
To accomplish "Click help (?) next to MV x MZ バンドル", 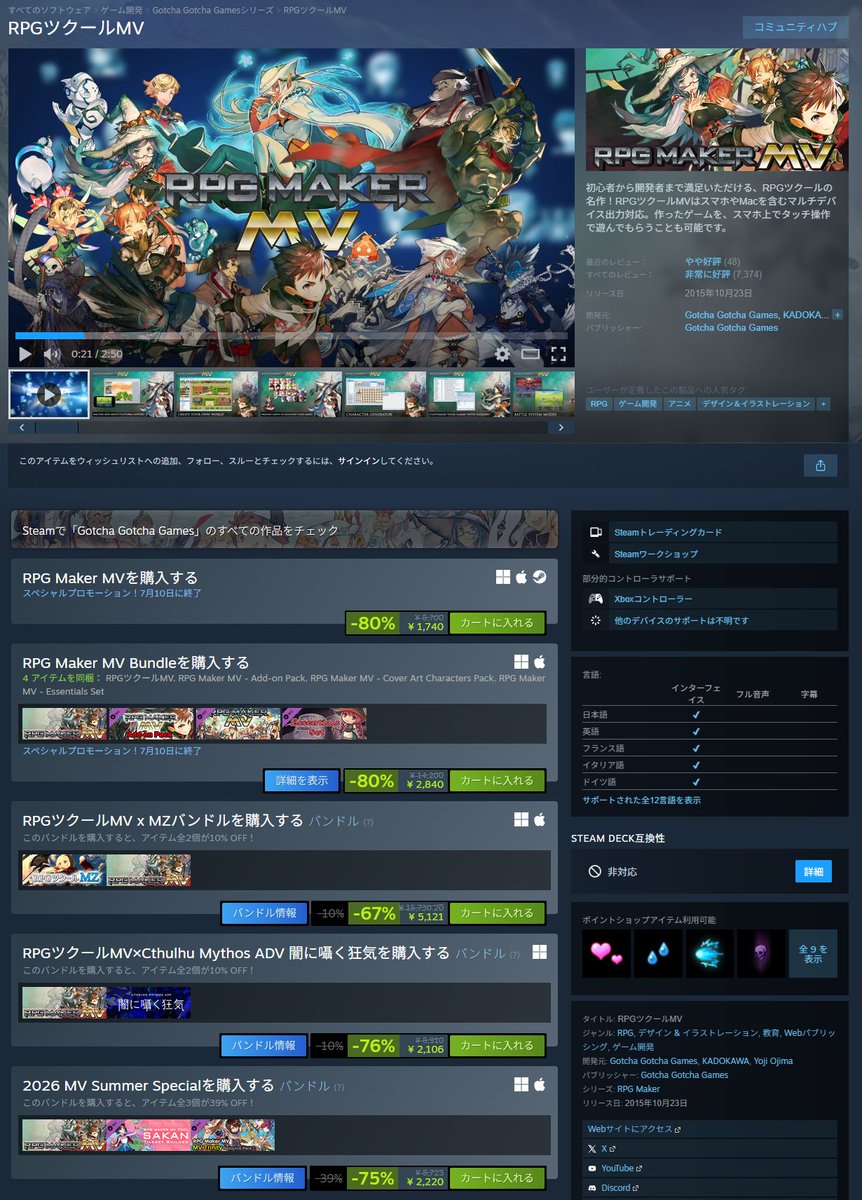I will pos(367,821).
